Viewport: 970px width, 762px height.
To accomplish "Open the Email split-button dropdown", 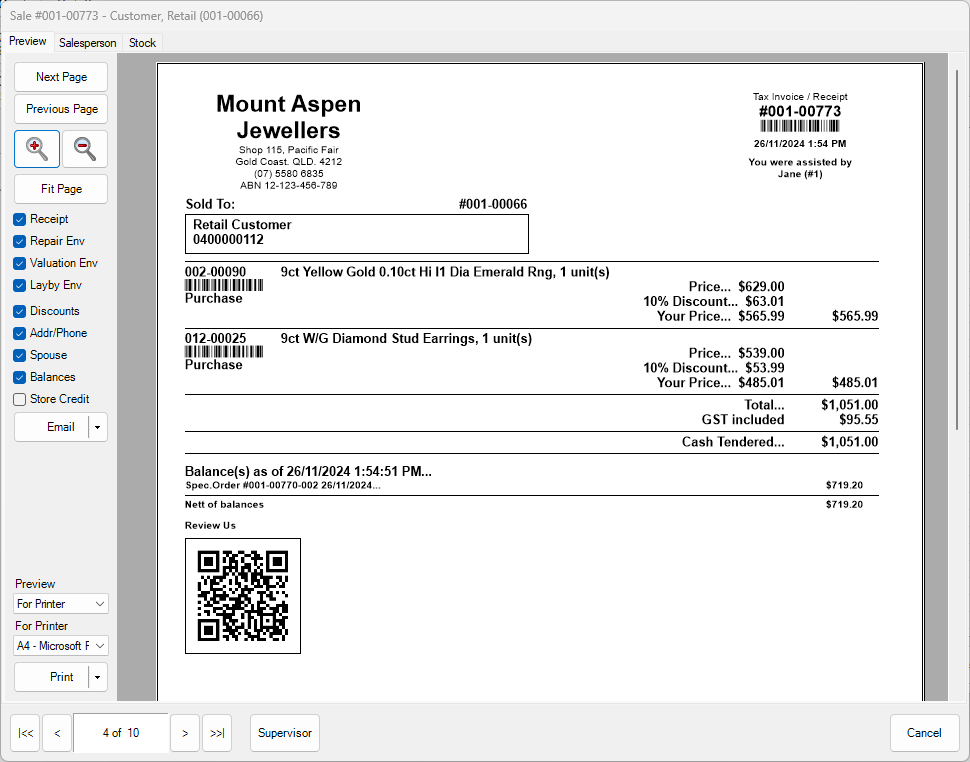I will click(x=97, y=427).
